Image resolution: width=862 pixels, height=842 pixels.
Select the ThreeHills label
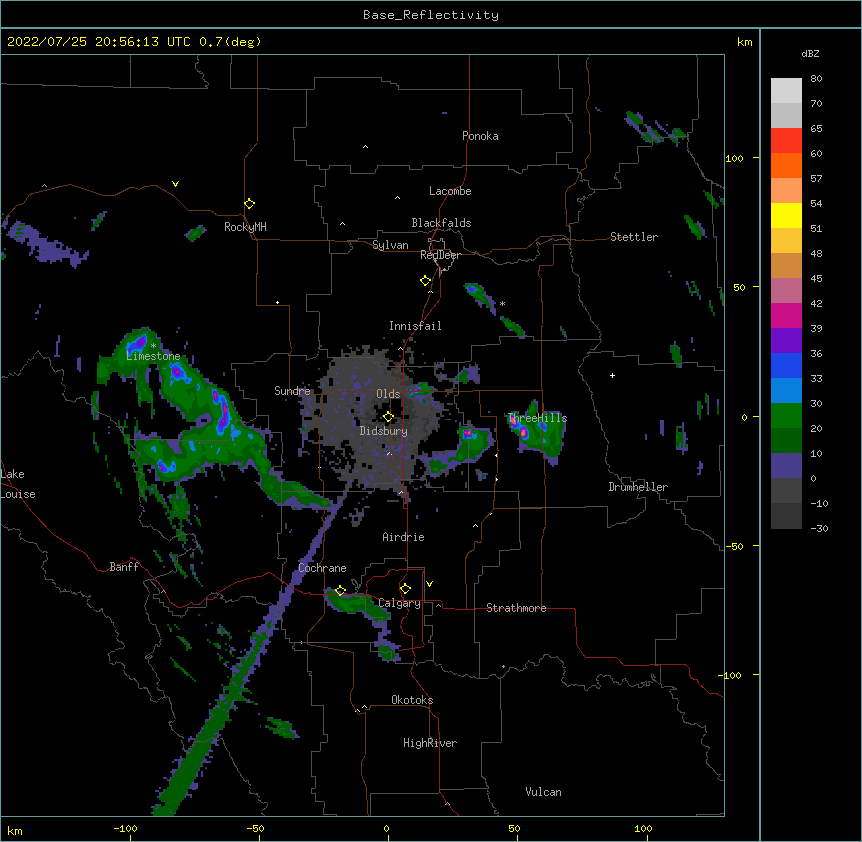pyautogui.click(x=537, y=418)
